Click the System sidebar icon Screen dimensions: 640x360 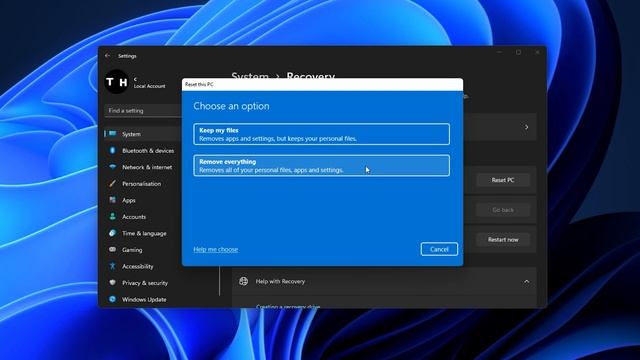point(113,134)
